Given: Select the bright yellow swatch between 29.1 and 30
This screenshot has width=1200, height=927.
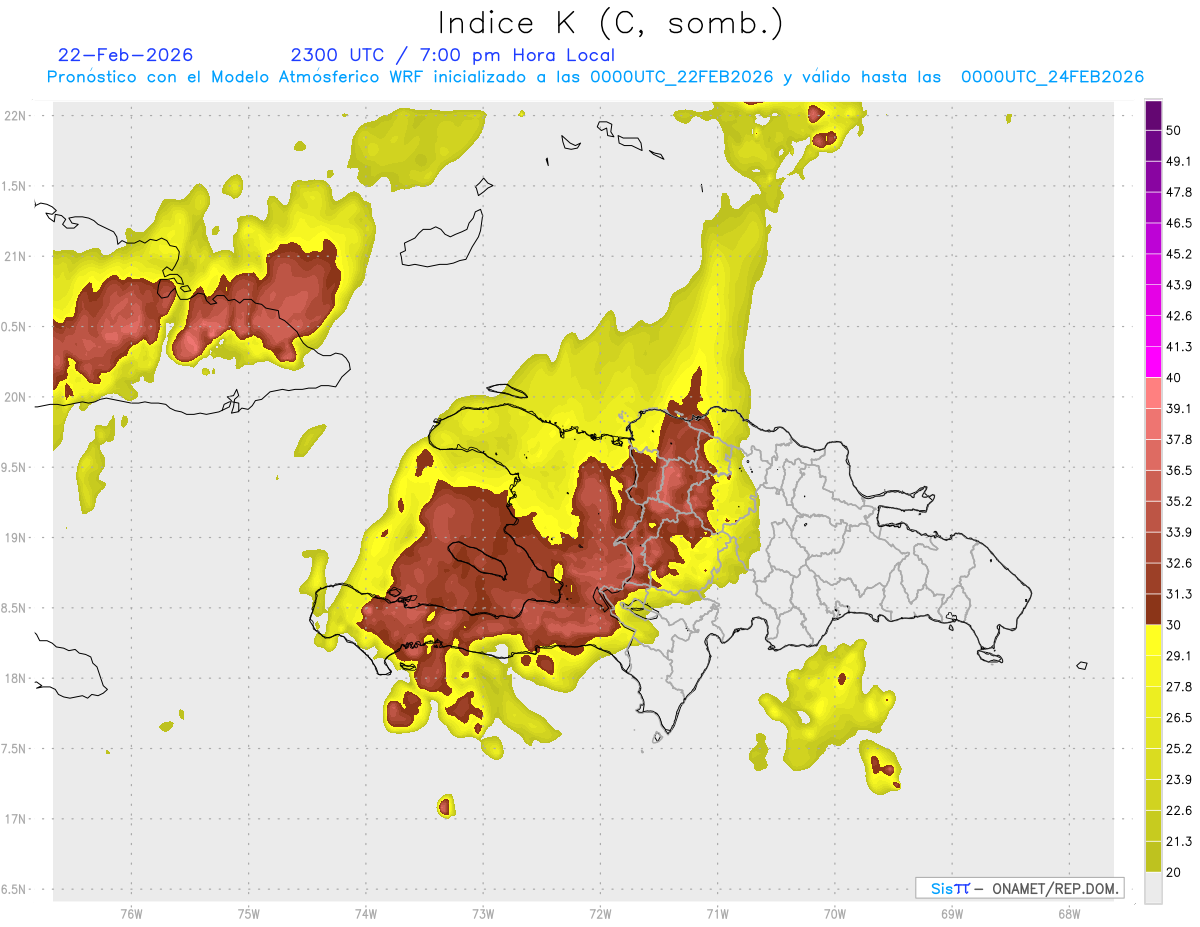Looking at the screenshot, I should [1153, 640].
